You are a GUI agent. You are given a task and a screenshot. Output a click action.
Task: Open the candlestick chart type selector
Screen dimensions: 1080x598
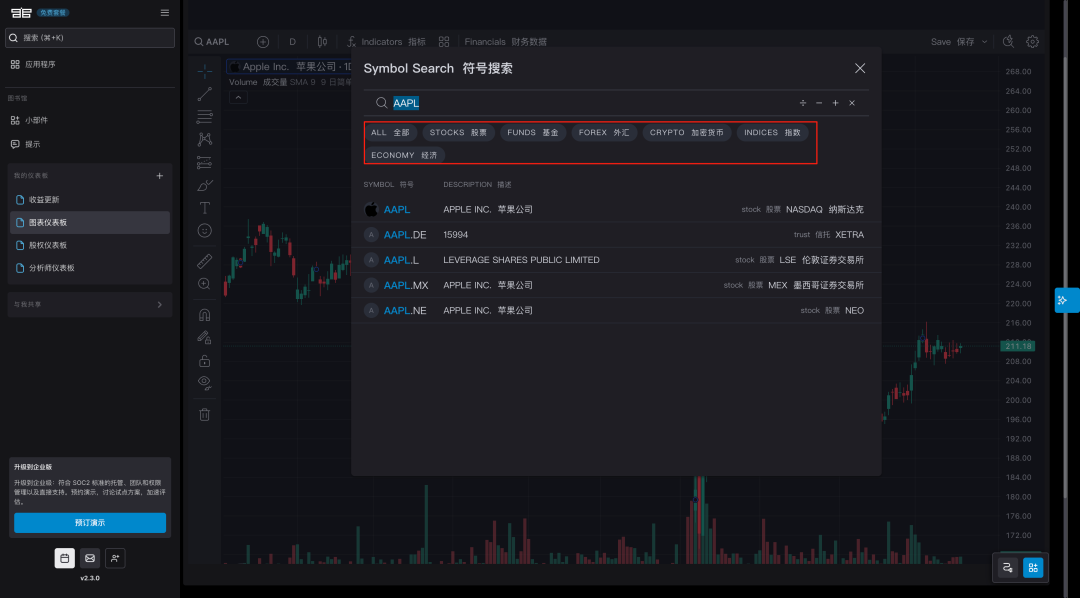(x=322, y=42)
